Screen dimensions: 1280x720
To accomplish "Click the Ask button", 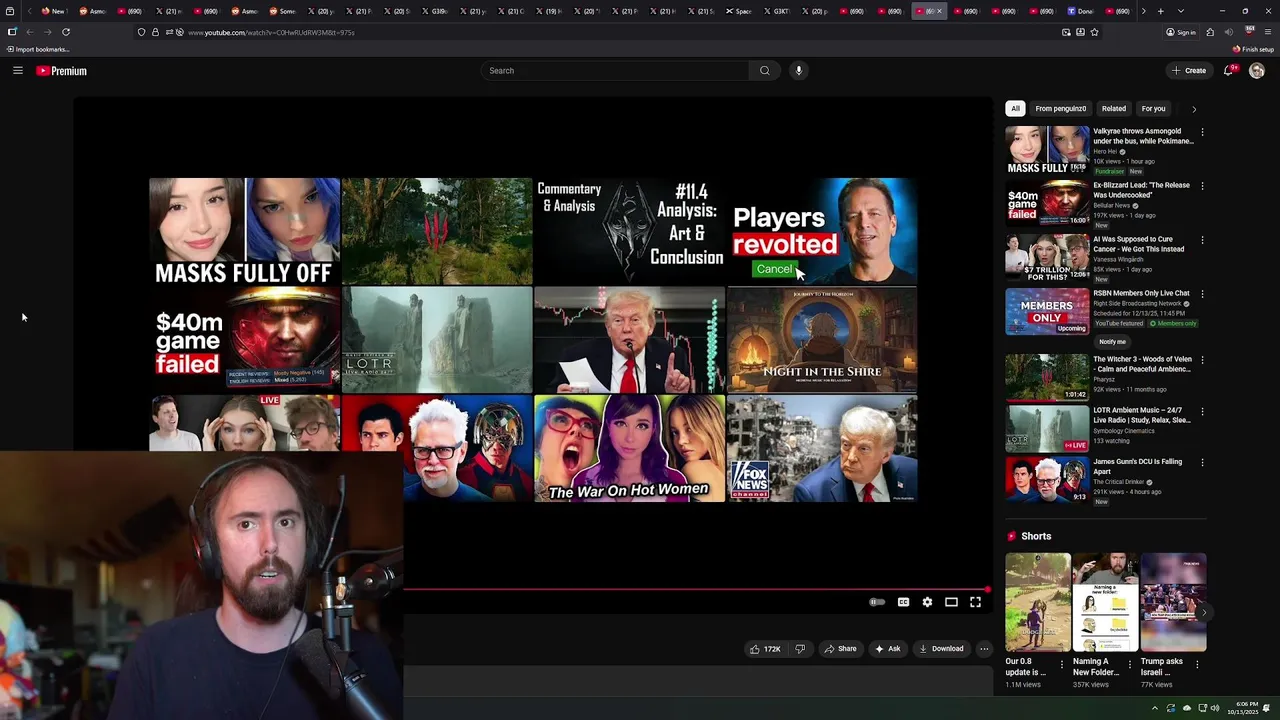I will tap(888, 649).
